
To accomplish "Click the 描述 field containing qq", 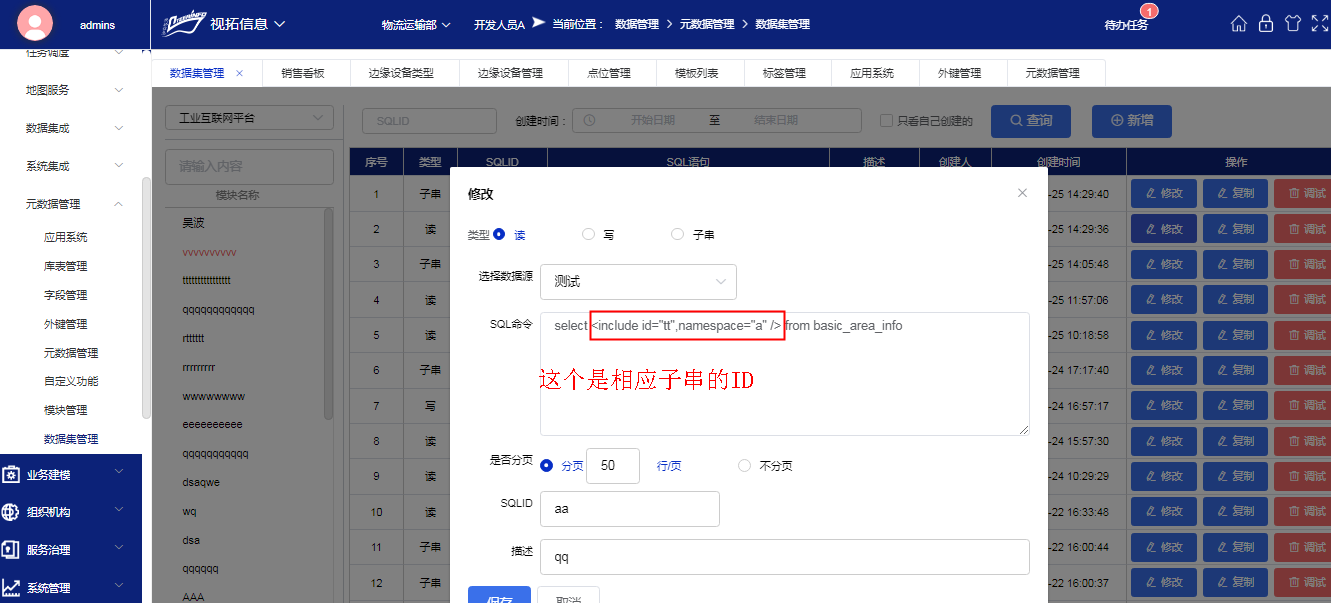I will pyautogui.click(x=785, y=557).
